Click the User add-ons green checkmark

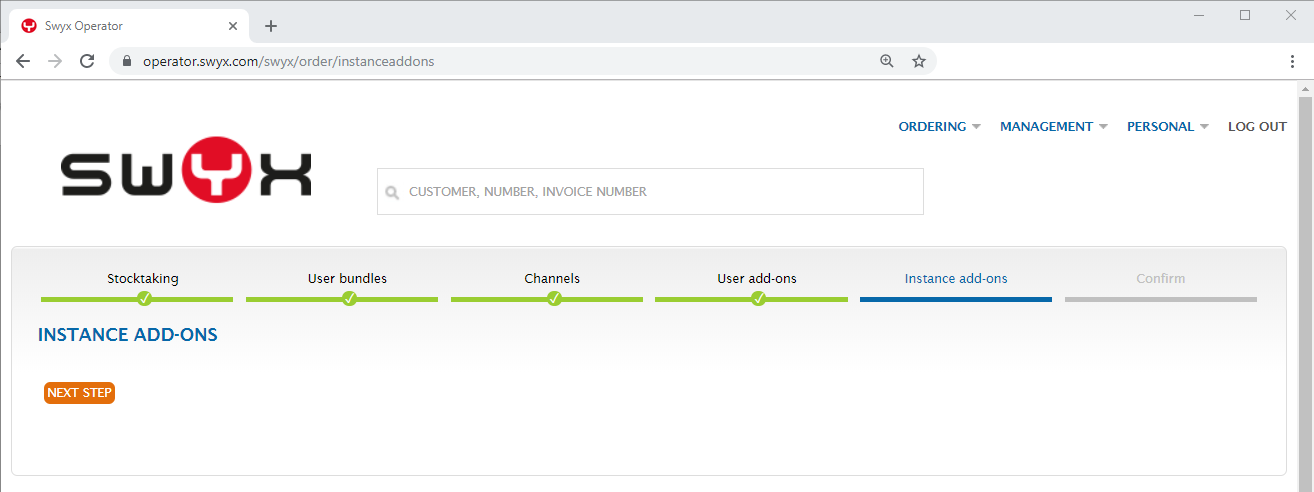pos(758,298)
